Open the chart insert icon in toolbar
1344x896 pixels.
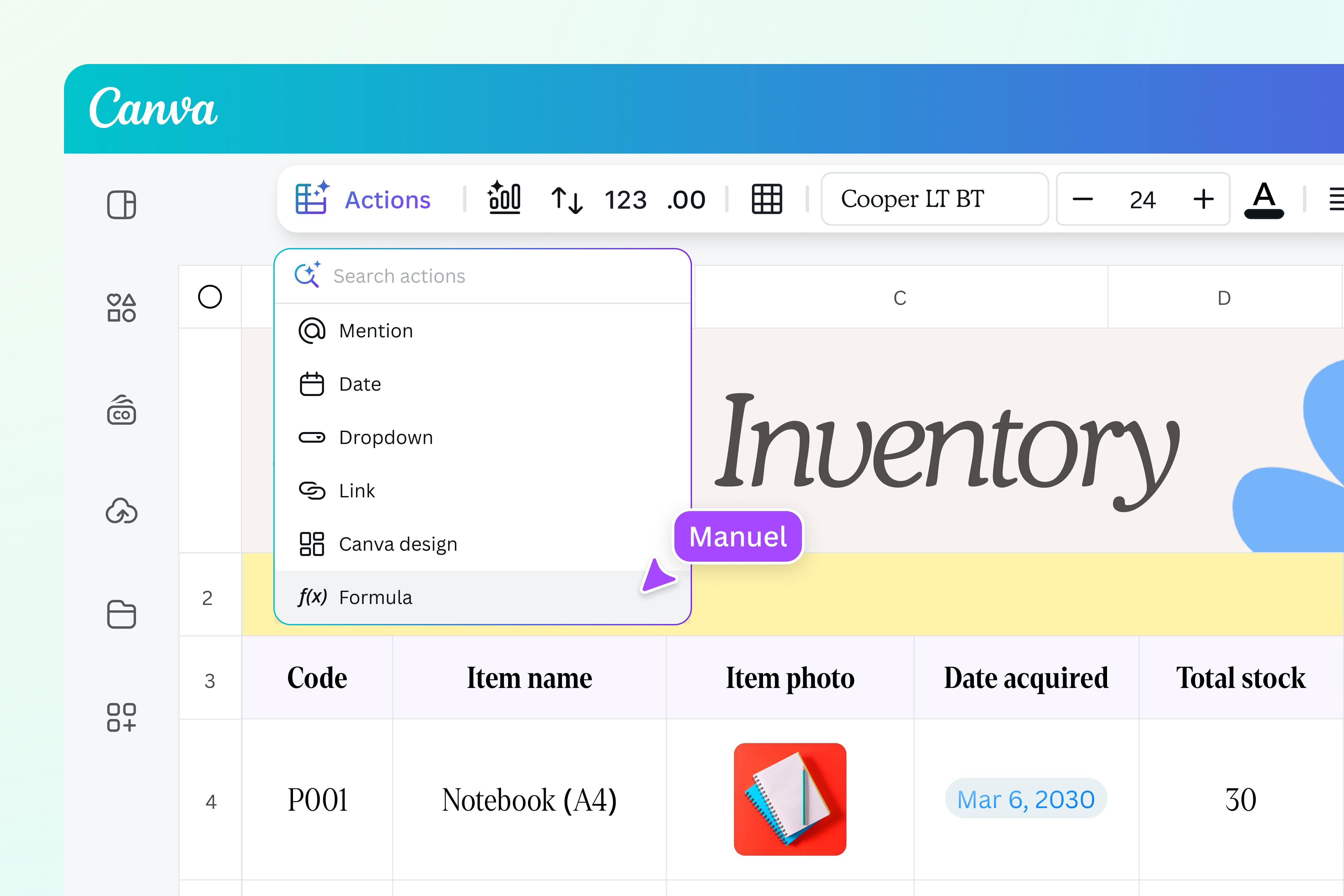(505, 199)
